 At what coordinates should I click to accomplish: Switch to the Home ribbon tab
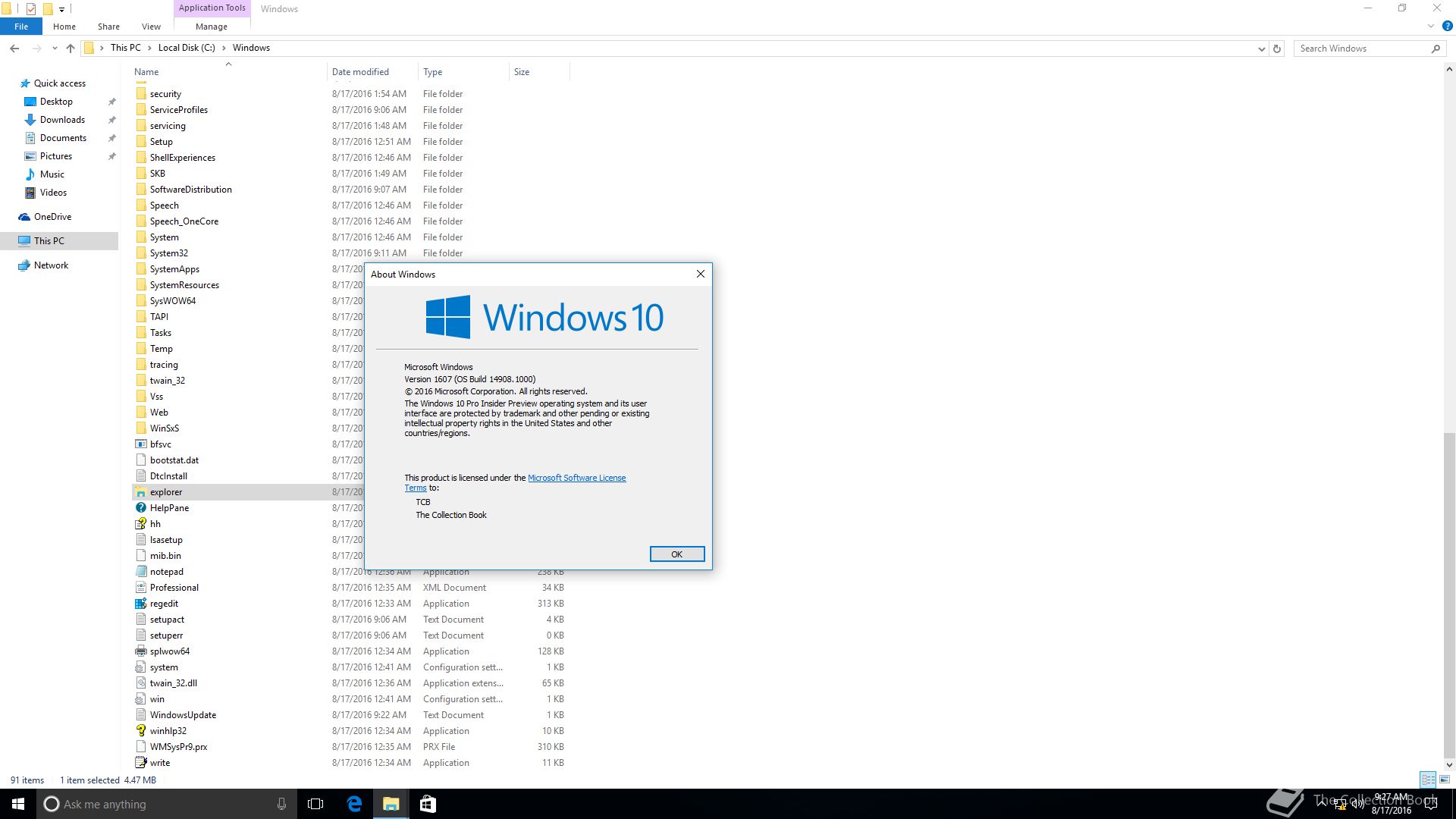pyautogui.click(x=64, y=26)
